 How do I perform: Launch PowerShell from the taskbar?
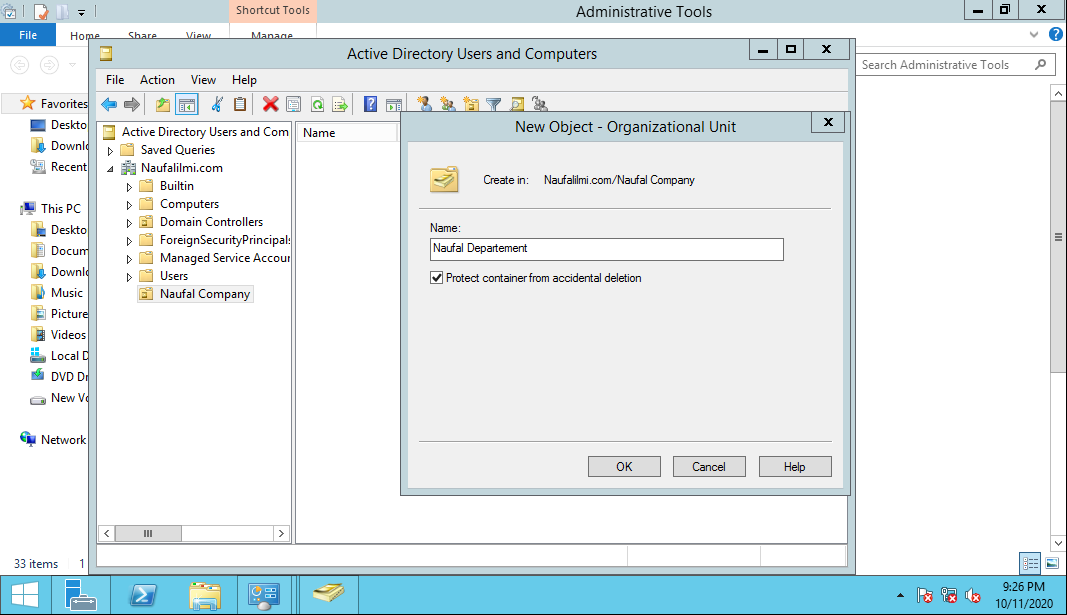coord(143,595)
